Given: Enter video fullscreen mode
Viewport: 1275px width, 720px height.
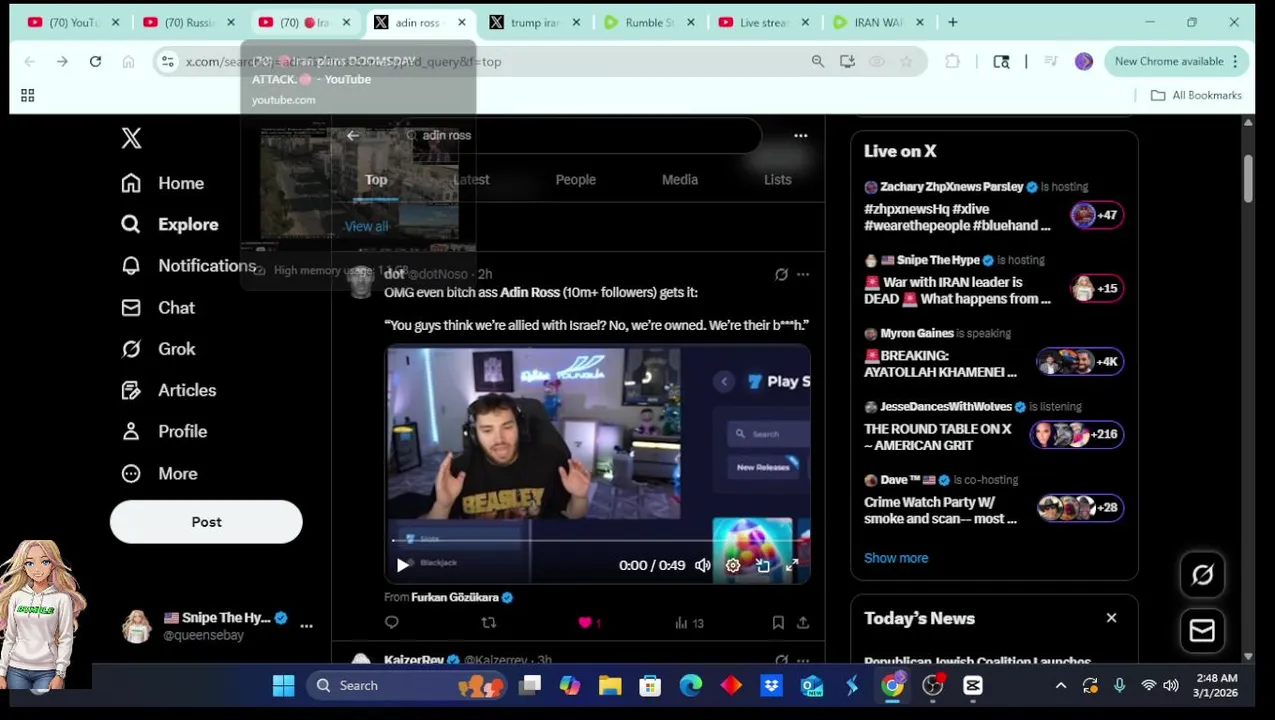Looking at the screenshot, I should (x=791, y=565).
